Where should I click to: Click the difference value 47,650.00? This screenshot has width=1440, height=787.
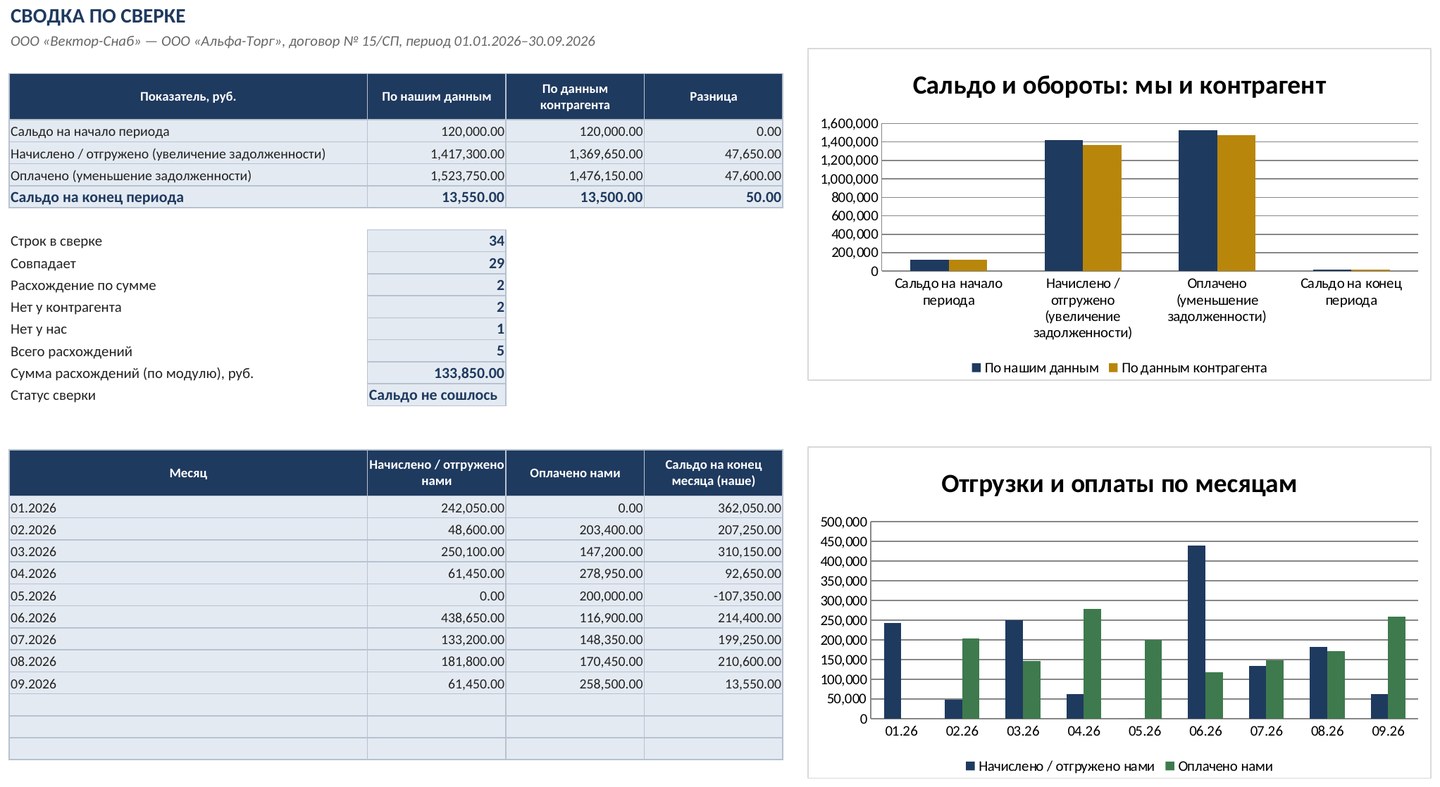coord(714,154)
